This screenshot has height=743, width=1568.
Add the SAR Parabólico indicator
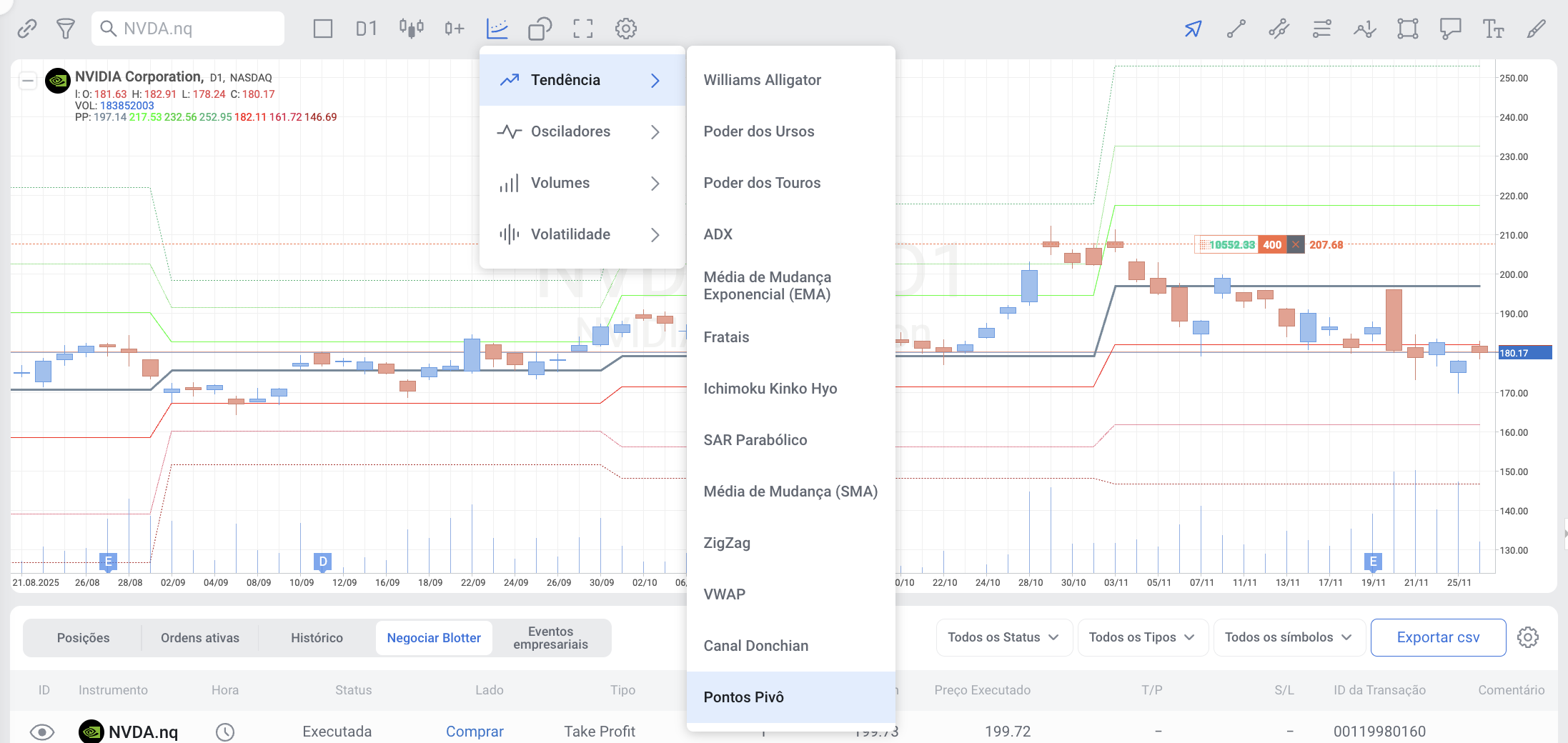(x=791, y=440)
